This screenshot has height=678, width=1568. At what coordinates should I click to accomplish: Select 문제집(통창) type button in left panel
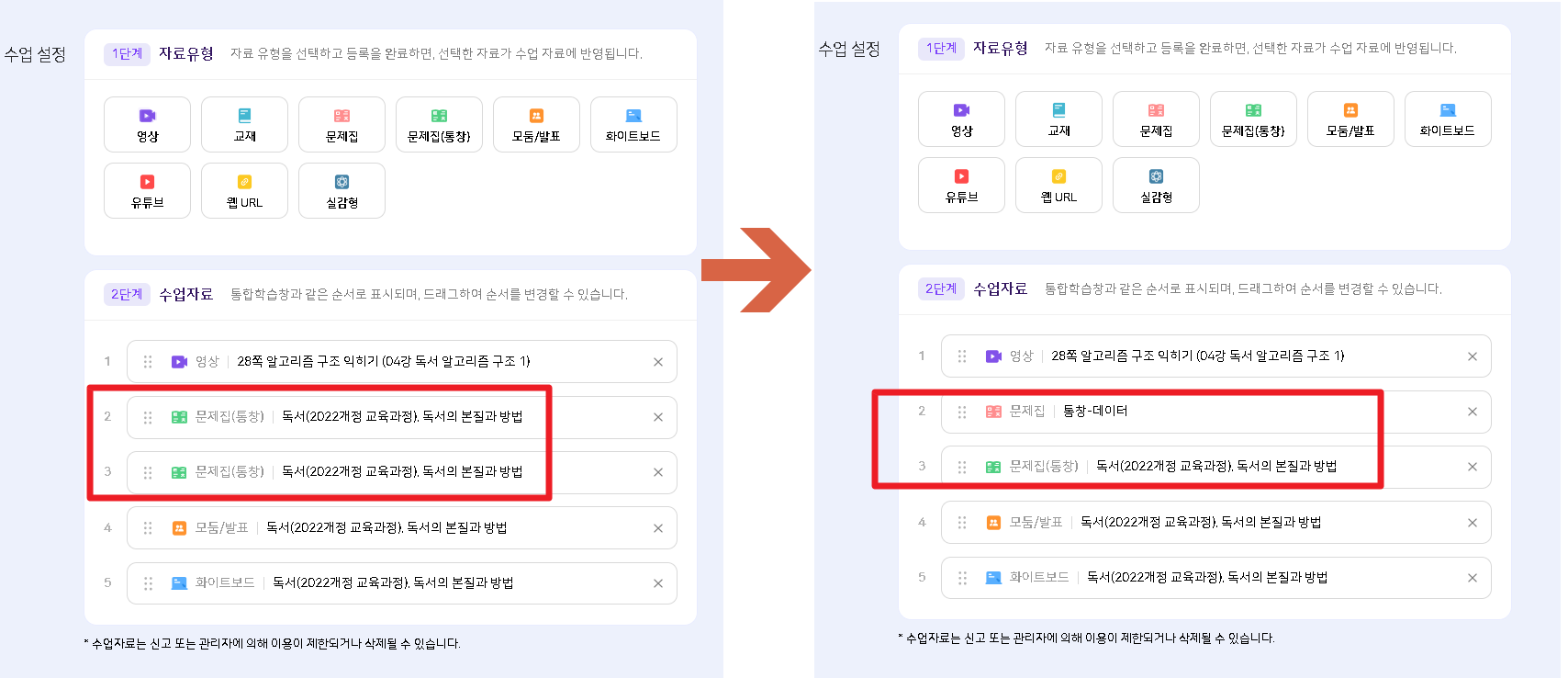pos(439,124)
